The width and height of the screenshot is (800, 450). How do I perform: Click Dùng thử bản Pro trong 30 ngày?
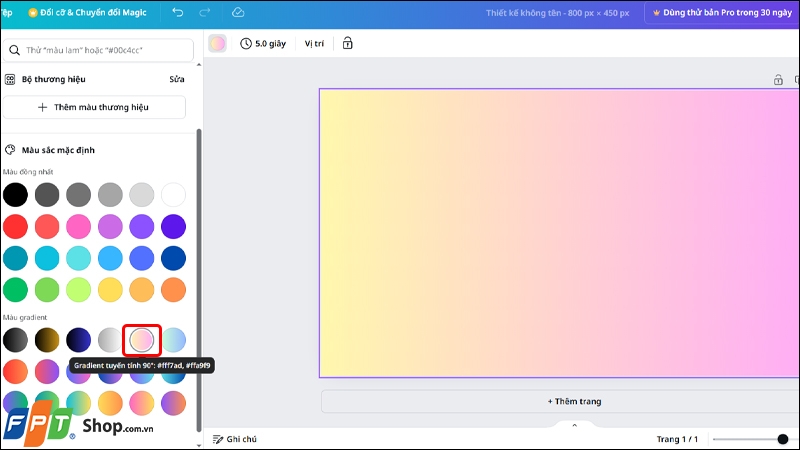coord(721,13)
